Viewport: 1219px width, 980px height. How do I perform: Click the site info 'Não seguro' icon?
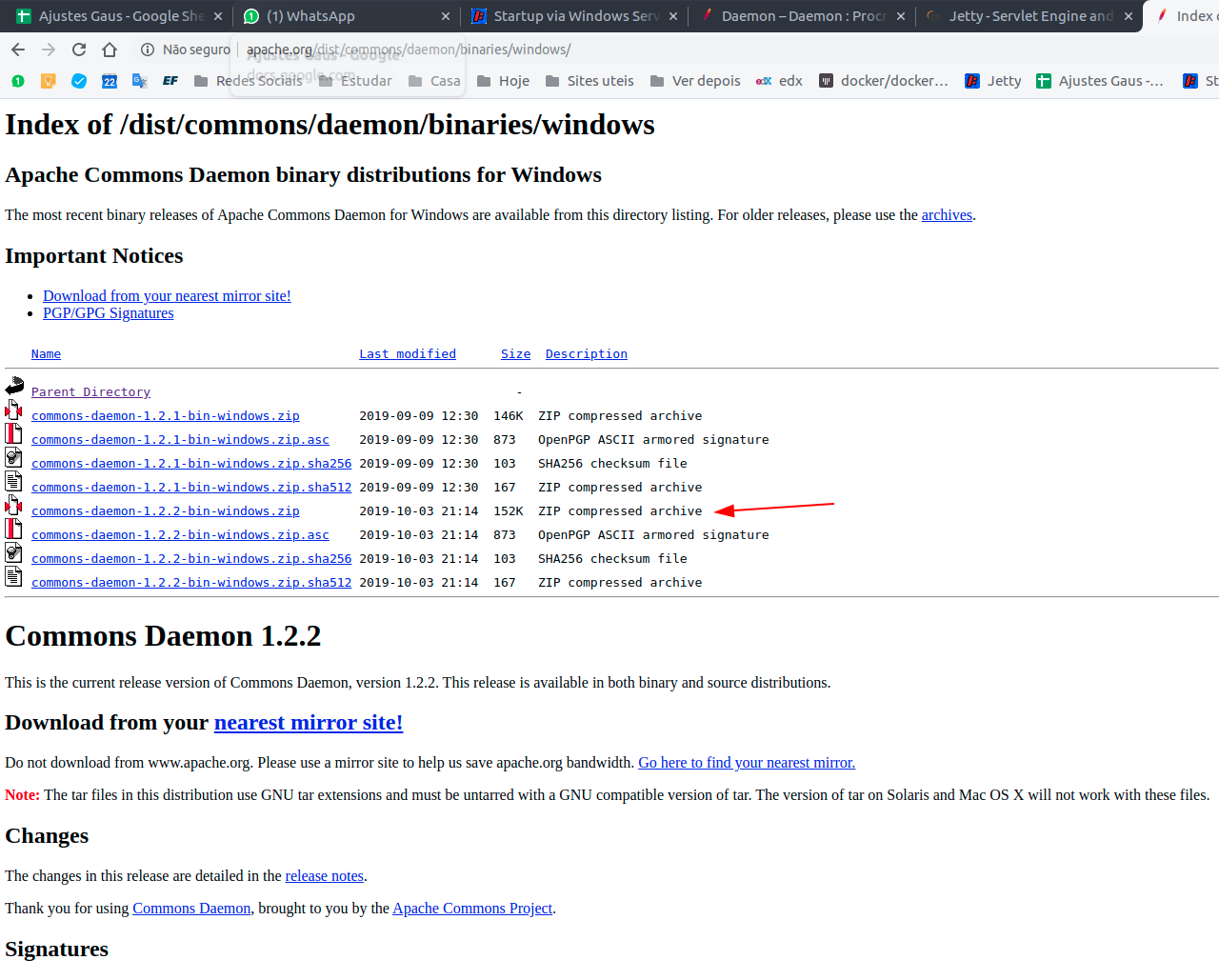pos(148,50)
